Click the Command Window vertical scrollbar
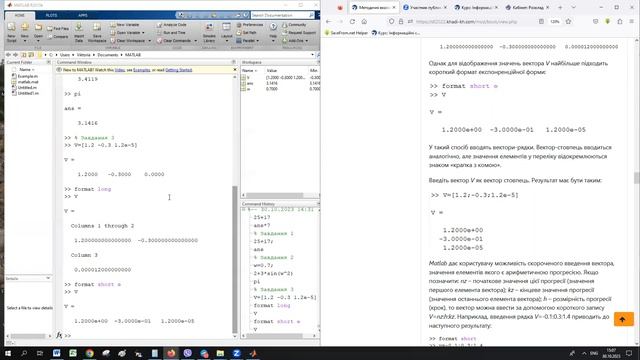640x360 pixels. point(235,259)
